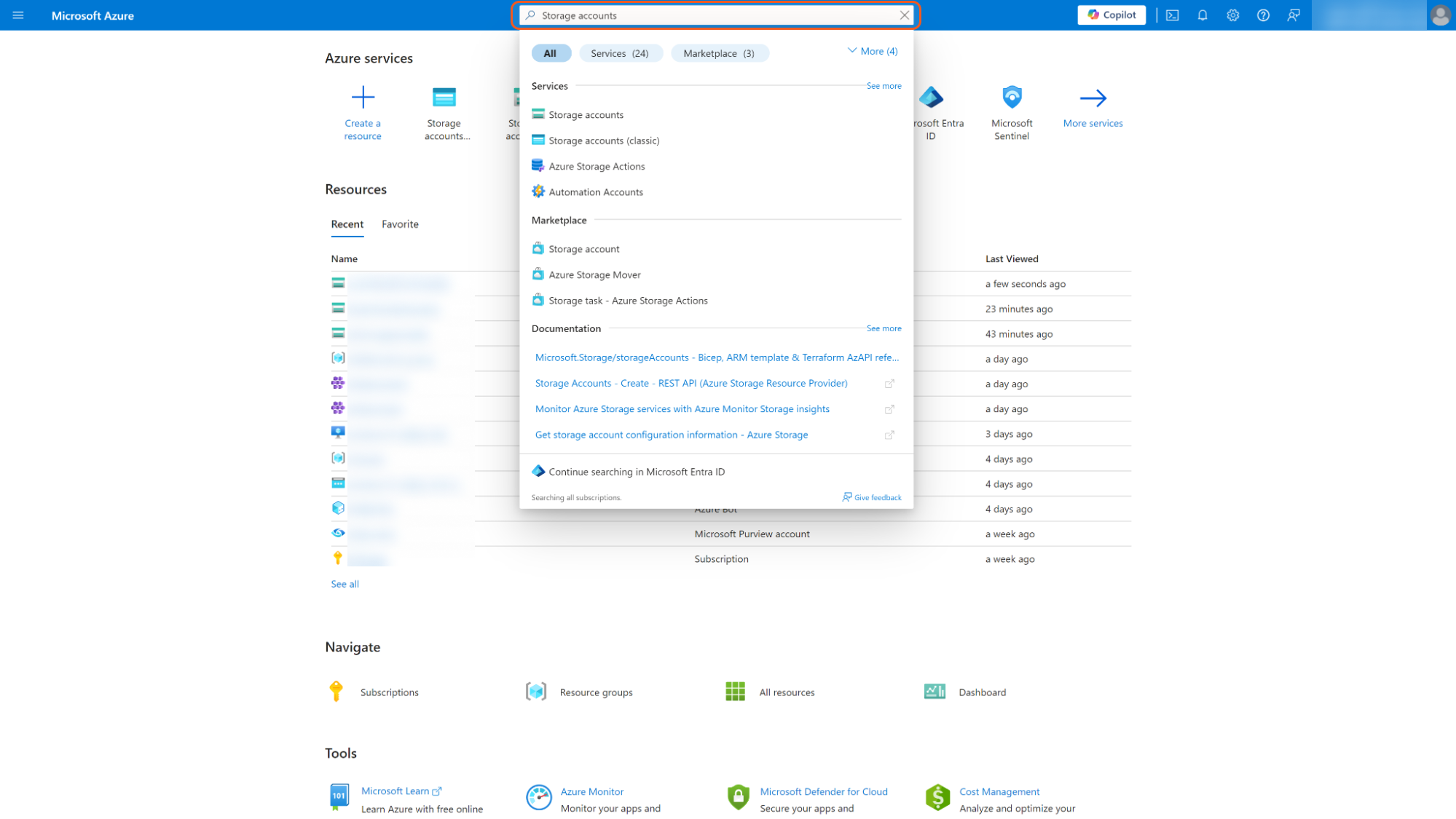Open Azure Monitor under Tools

pyautogui.click(x=591, y=791)
